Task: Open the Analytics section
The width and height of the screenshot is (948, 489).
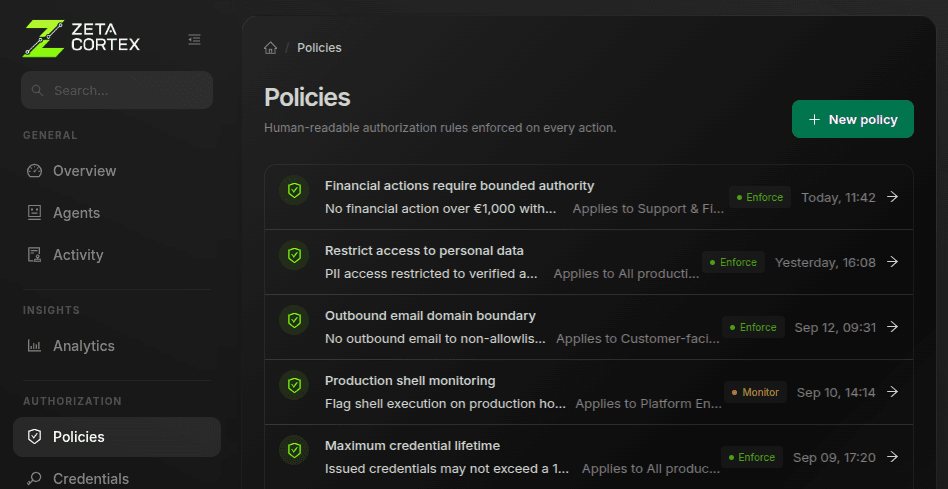Action: [x=117, y=346]
